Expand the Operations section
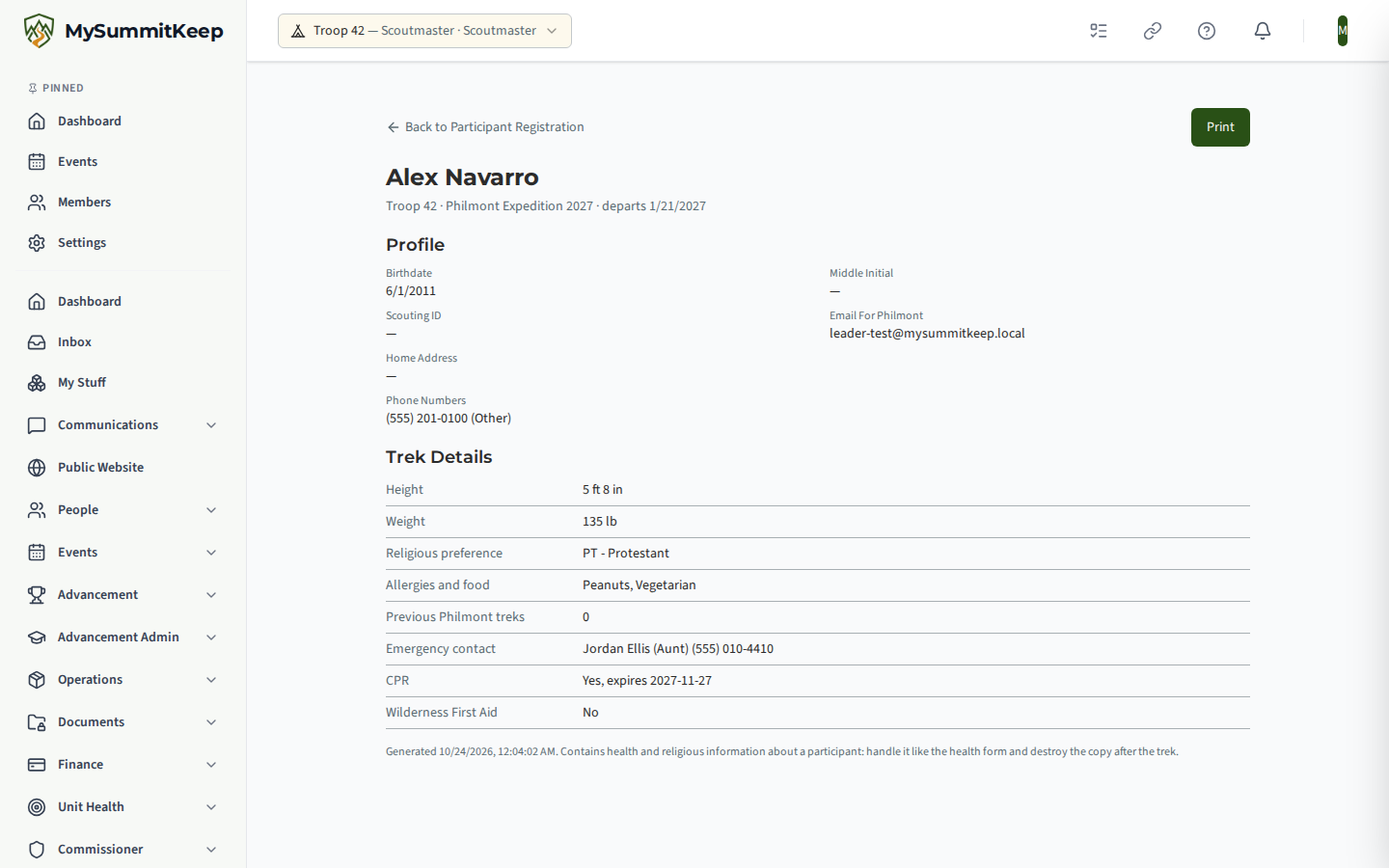The image size is (1389, 868). tap(123, 679)
